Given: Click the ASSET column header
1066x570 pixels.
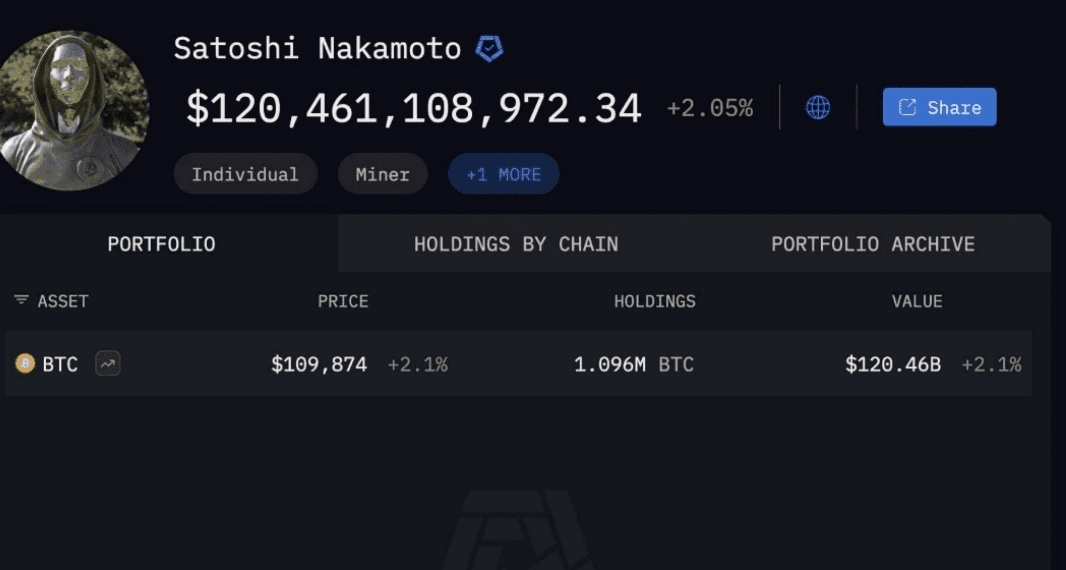Looking at the screenshot, I should pos(63,301).
